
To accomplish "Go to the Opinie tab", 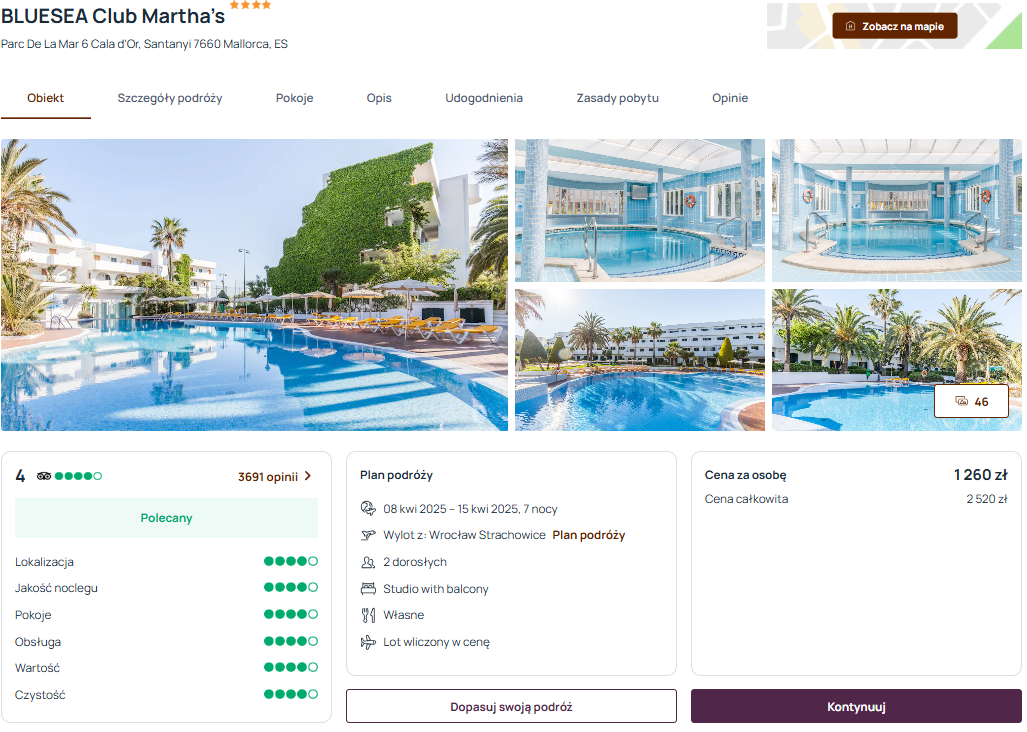I will [x=732, y=98].
